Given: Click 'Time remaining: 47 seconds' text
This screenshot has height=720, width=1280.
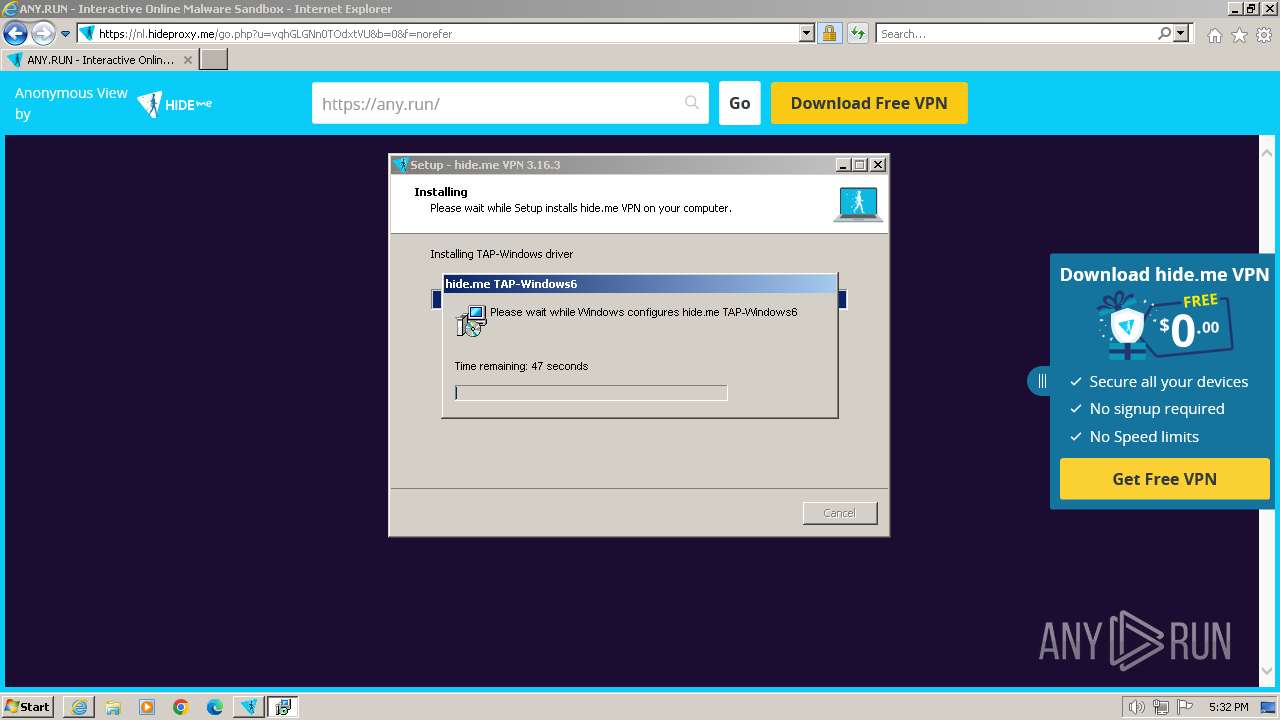Looking at the screenshot, I should (521, 366).
